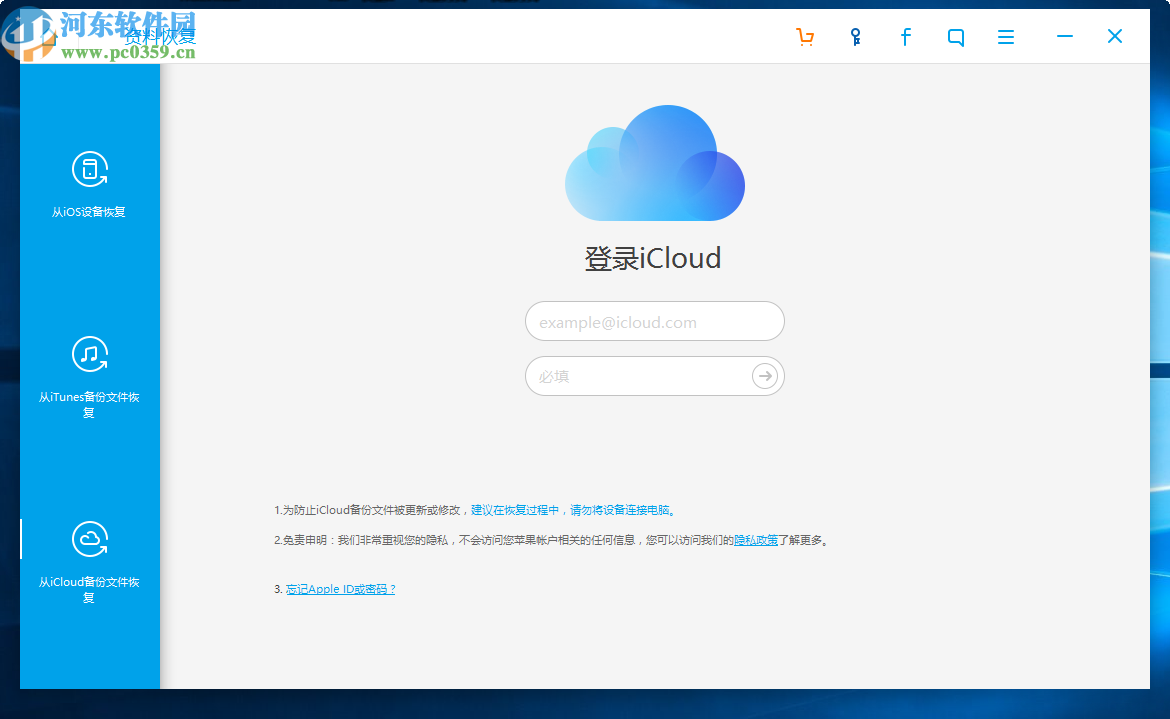This screenshot has width=1170, height=719.
Task: Open the hamburger menu icon
Action: pyautogui.click(x=1005, y=36)
